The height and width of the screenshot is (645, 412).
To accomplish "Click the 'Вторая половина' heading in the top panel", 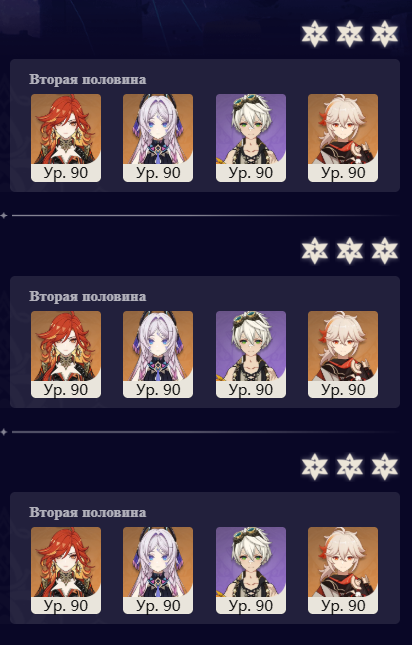I will (x=88, y=79).
